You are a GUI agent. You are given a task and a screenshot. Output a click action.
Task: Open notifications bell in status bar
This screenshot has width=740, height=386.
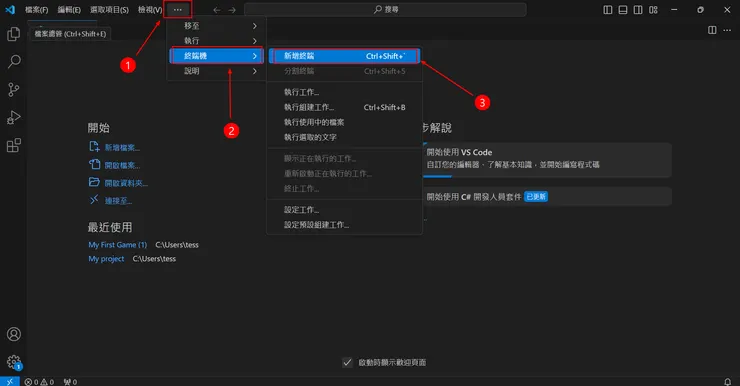[x=727, y=382]
